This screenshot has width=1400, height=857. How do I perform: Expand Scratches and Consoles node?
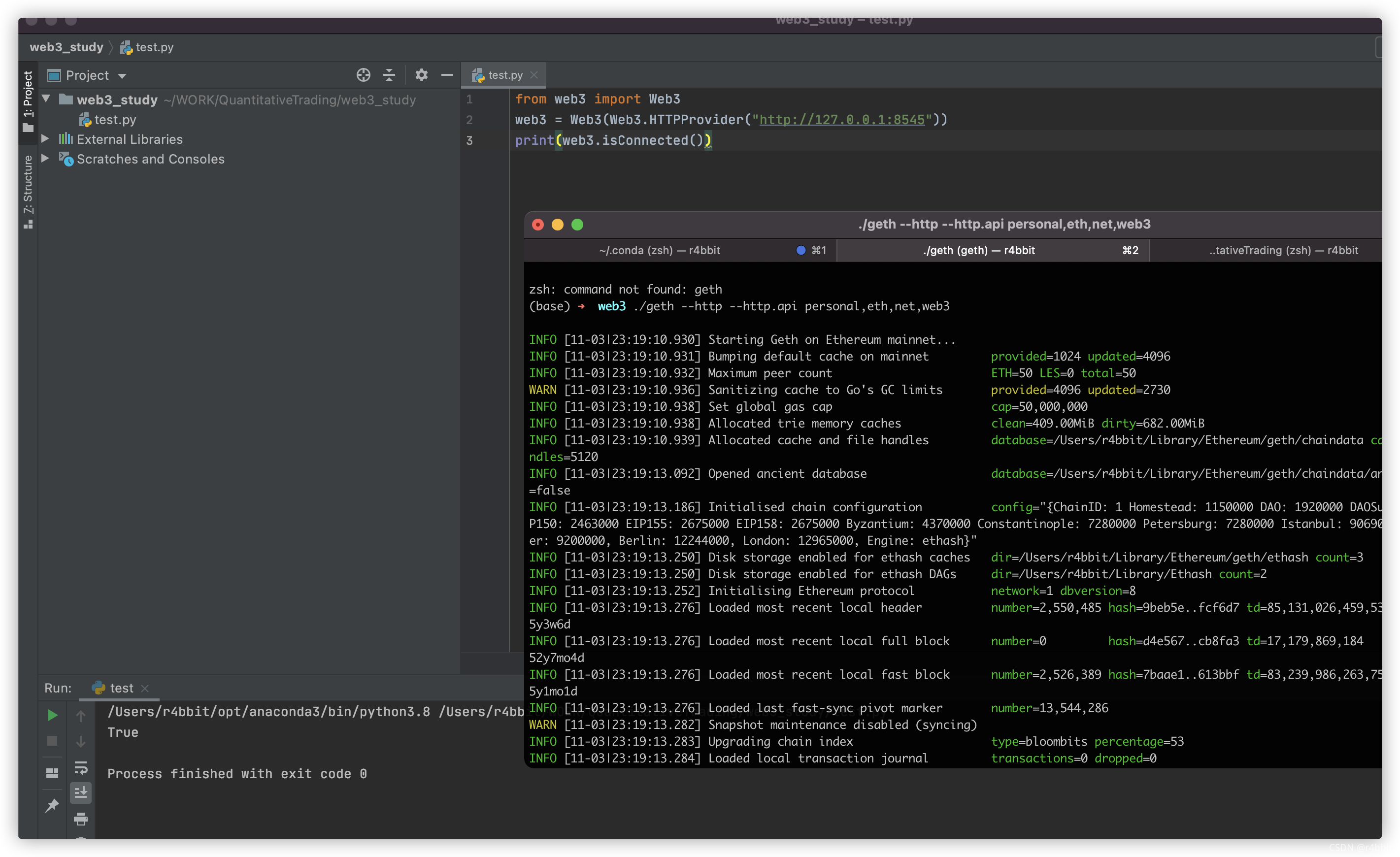pyautogui.click(x=45, y=159)
